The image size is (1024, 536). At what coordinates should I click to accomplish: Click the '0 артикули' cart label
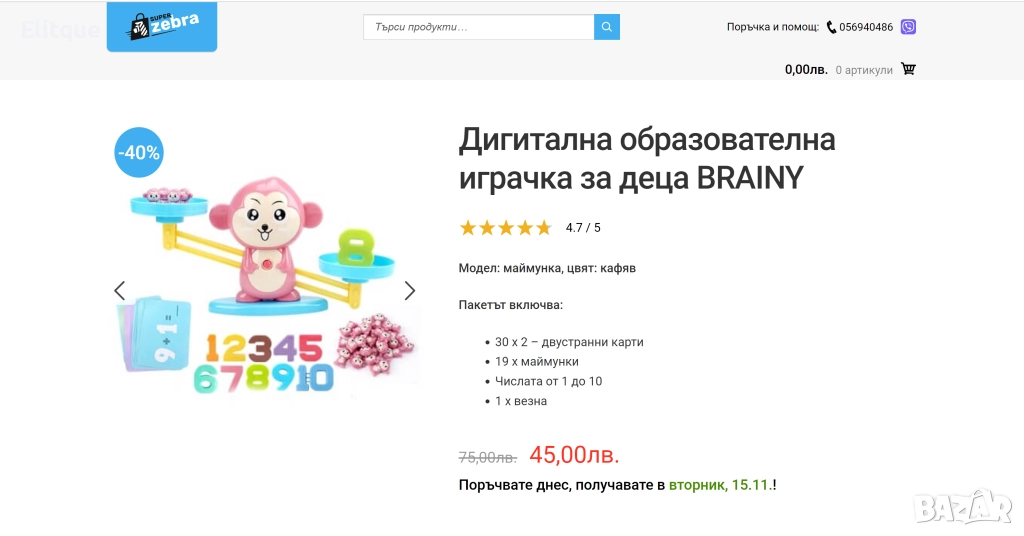coord(864,70)
